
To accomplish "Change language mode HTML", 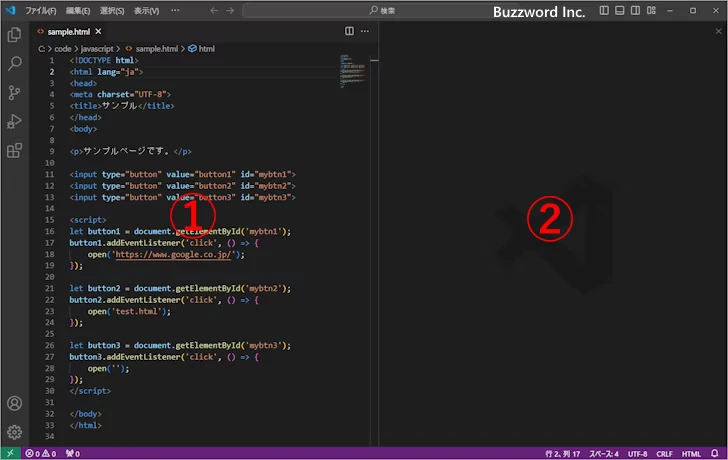I will tap(691, 454).
